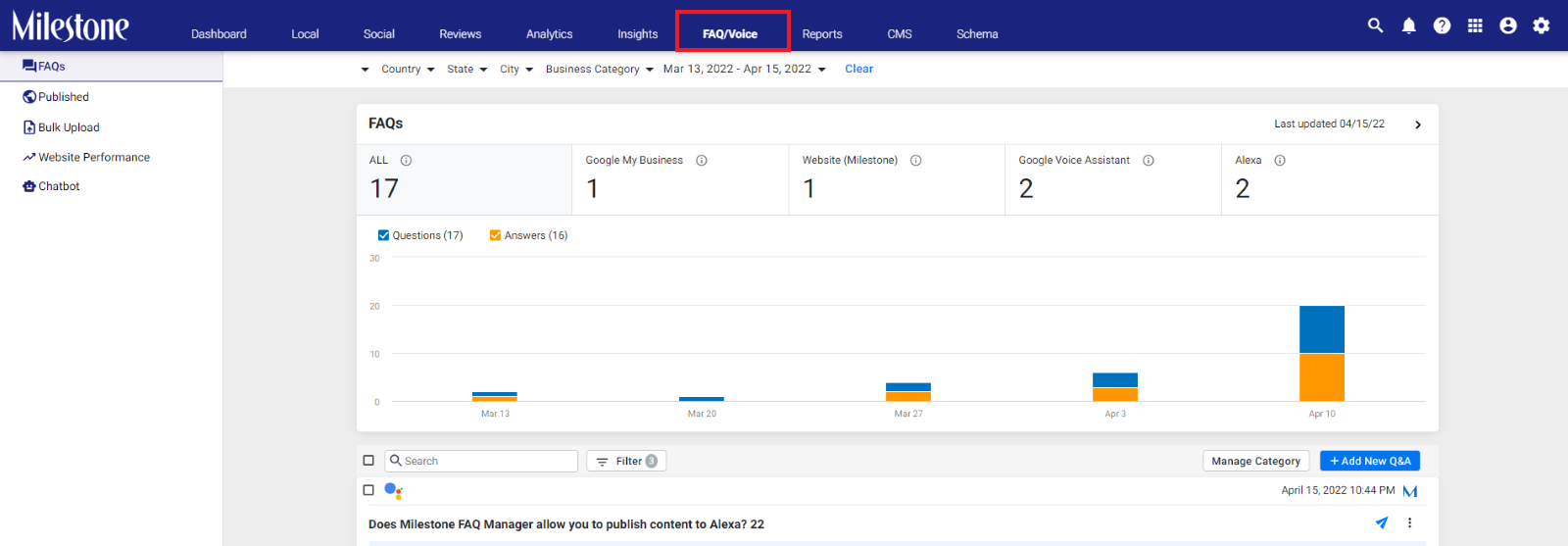The width and height of the screenshot is (1568, 546).
Task: Open the State dropdown
Action: [466, 70]
